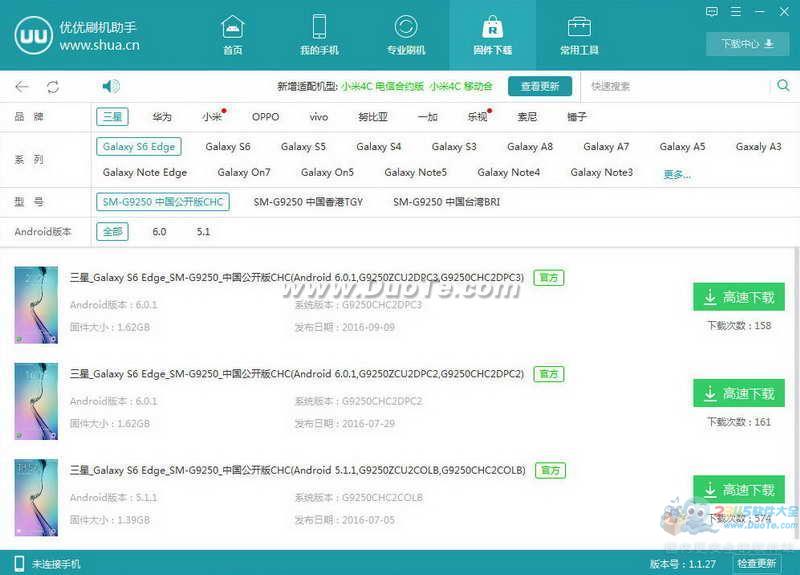Open the 专业刷机 flashing tool
This screenshot has height=575, width=800.
[x=406, y=34]
